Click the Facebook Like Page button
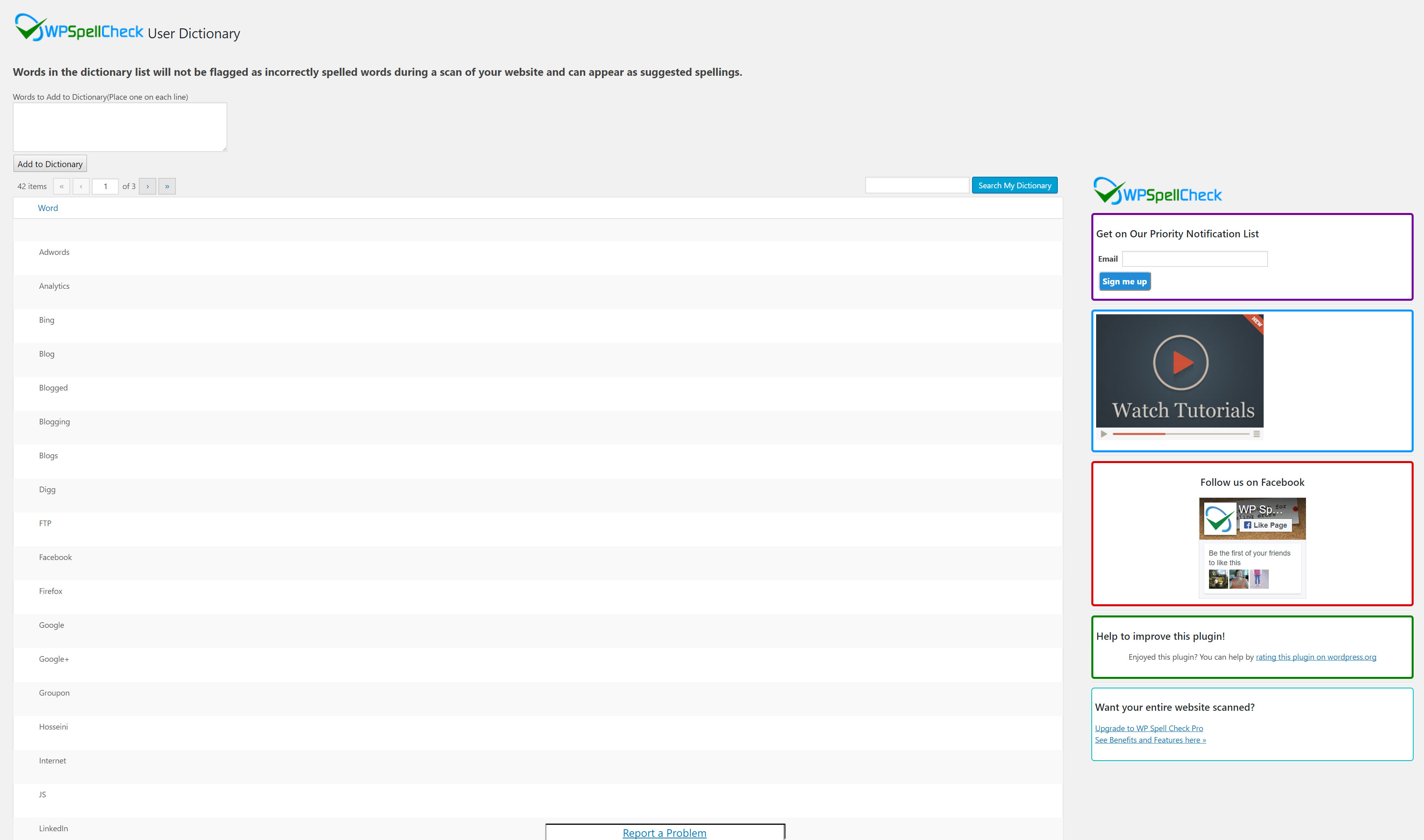The width and height of the screenshot is (1424, 840). coord(1266,525)
